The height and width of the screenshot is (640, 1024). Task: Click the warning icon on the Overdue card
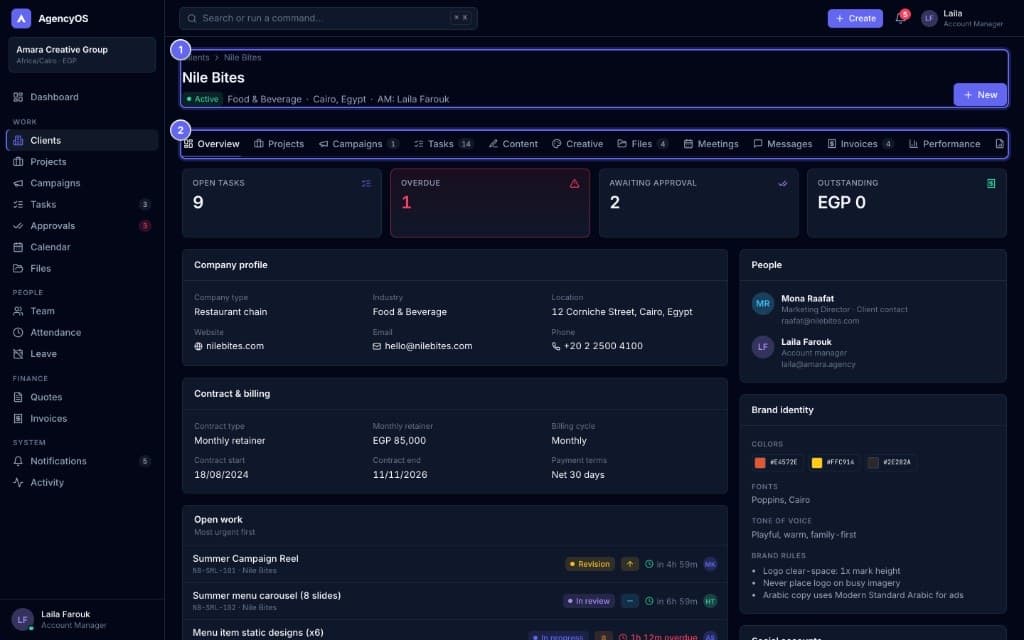pos(574,184)
